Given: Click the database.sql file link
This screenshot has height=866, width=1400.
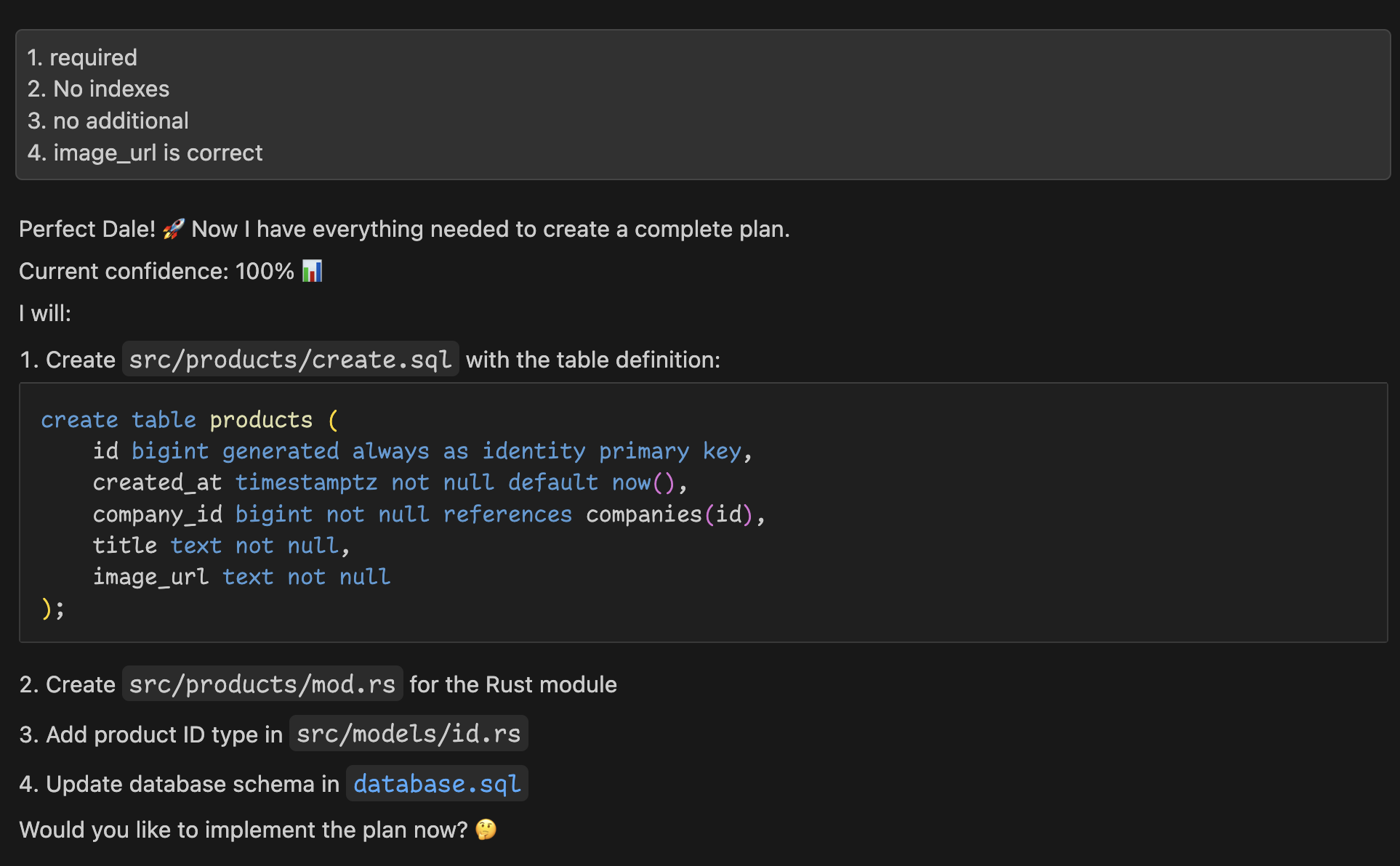Looking at the screenshot, I should click(x=437, y=784).
